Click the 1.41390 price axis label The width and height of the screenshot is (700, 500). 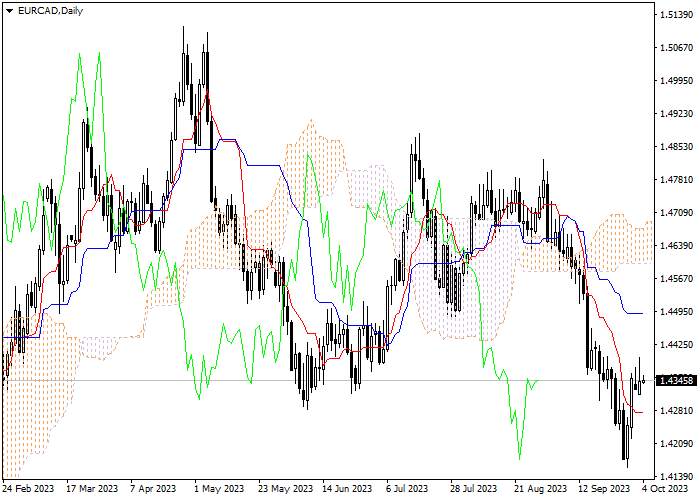(677, 477)
